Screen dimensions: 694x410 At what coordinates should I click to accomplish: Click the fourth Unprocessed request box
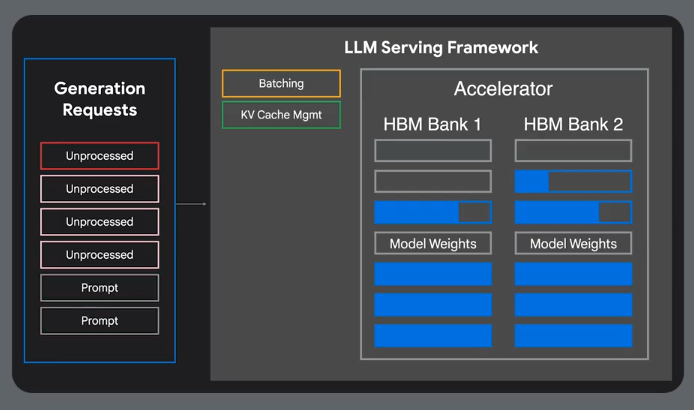100,255
